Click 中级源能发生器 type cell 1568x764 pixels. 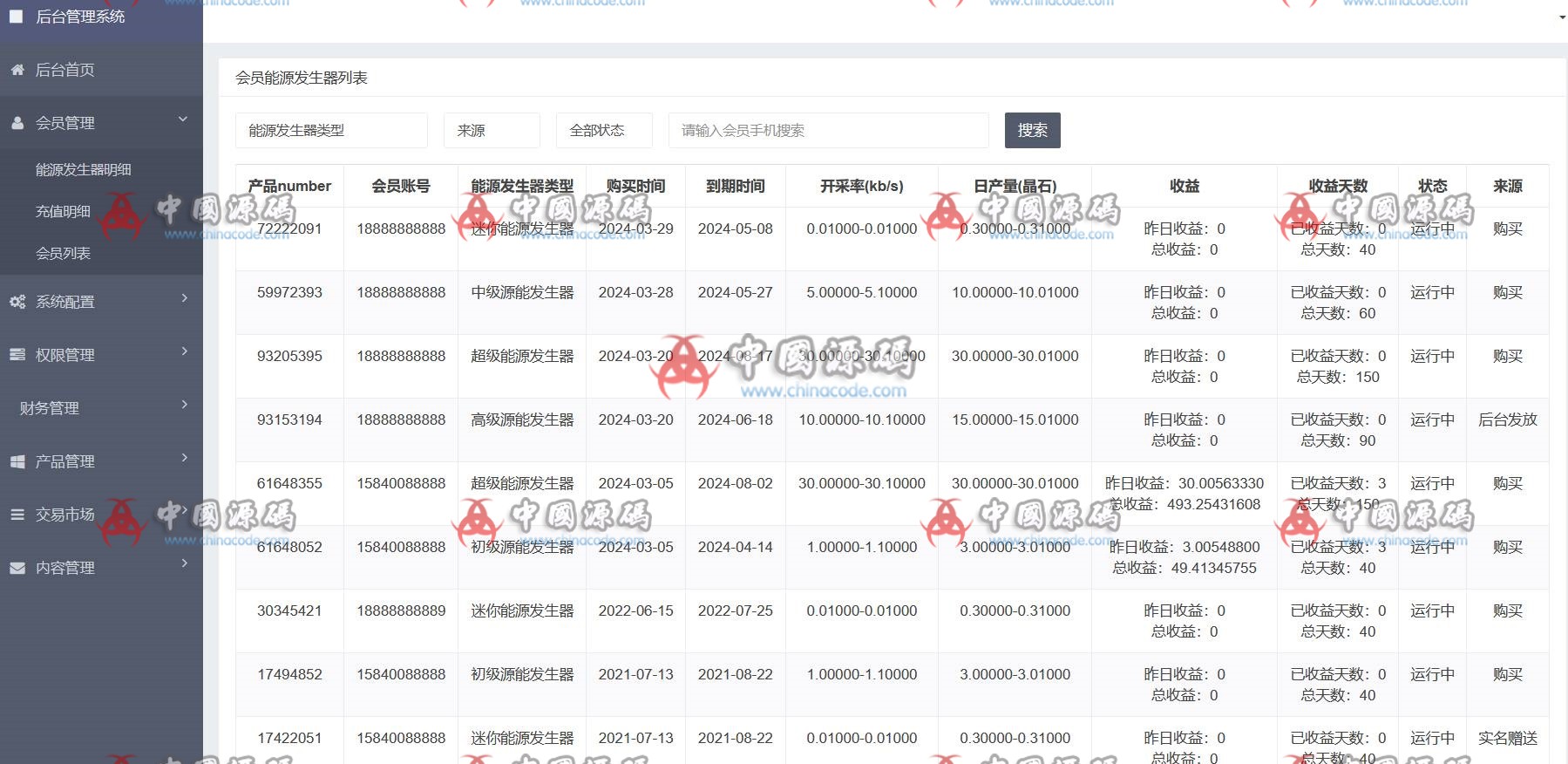[522, 292]
